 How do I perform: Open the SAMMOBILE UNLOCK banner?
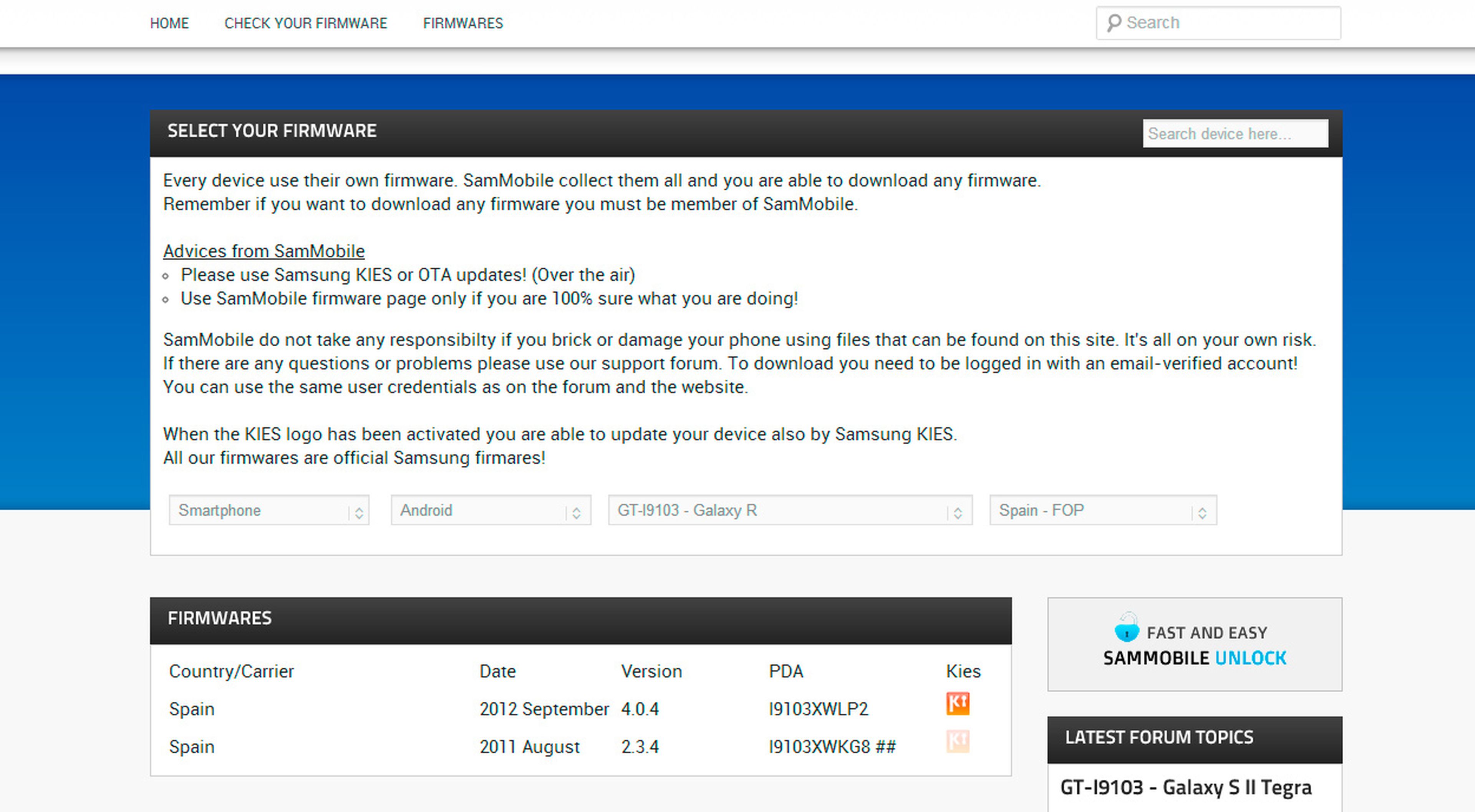1195,644
